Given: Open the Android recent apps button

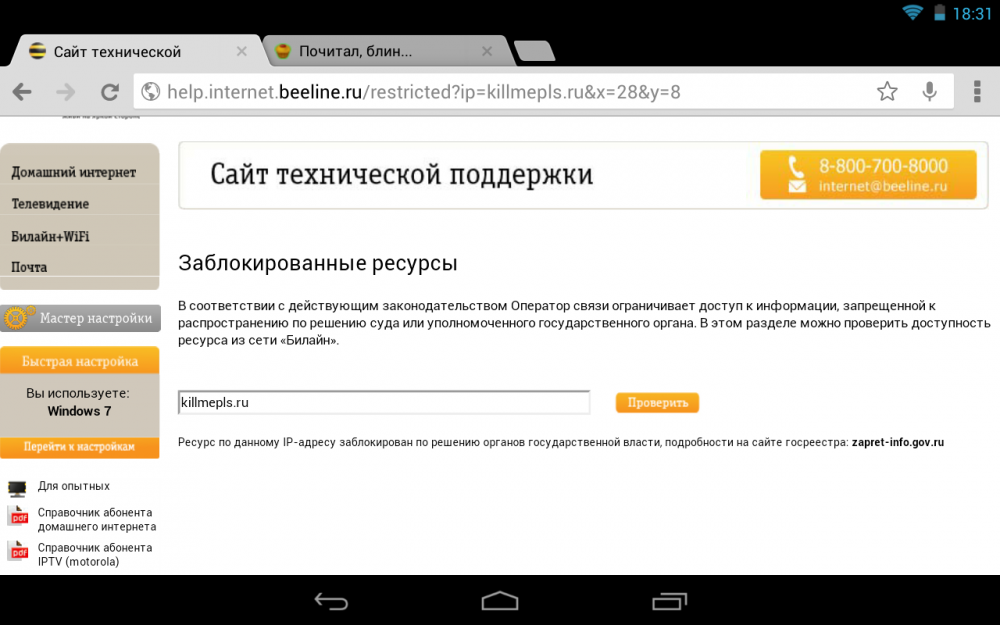Looking at the screenshot, I should 670,601.
